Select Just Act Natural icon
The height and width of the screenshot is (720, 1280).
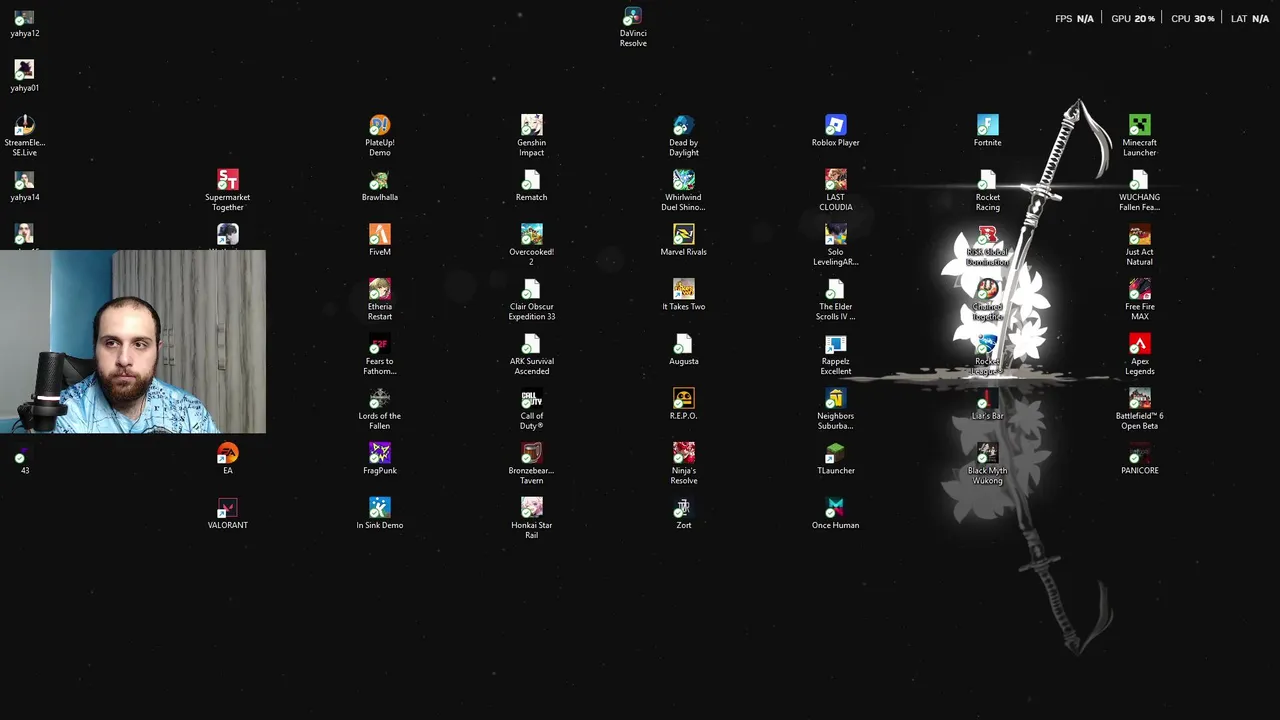coord(1140,245)
